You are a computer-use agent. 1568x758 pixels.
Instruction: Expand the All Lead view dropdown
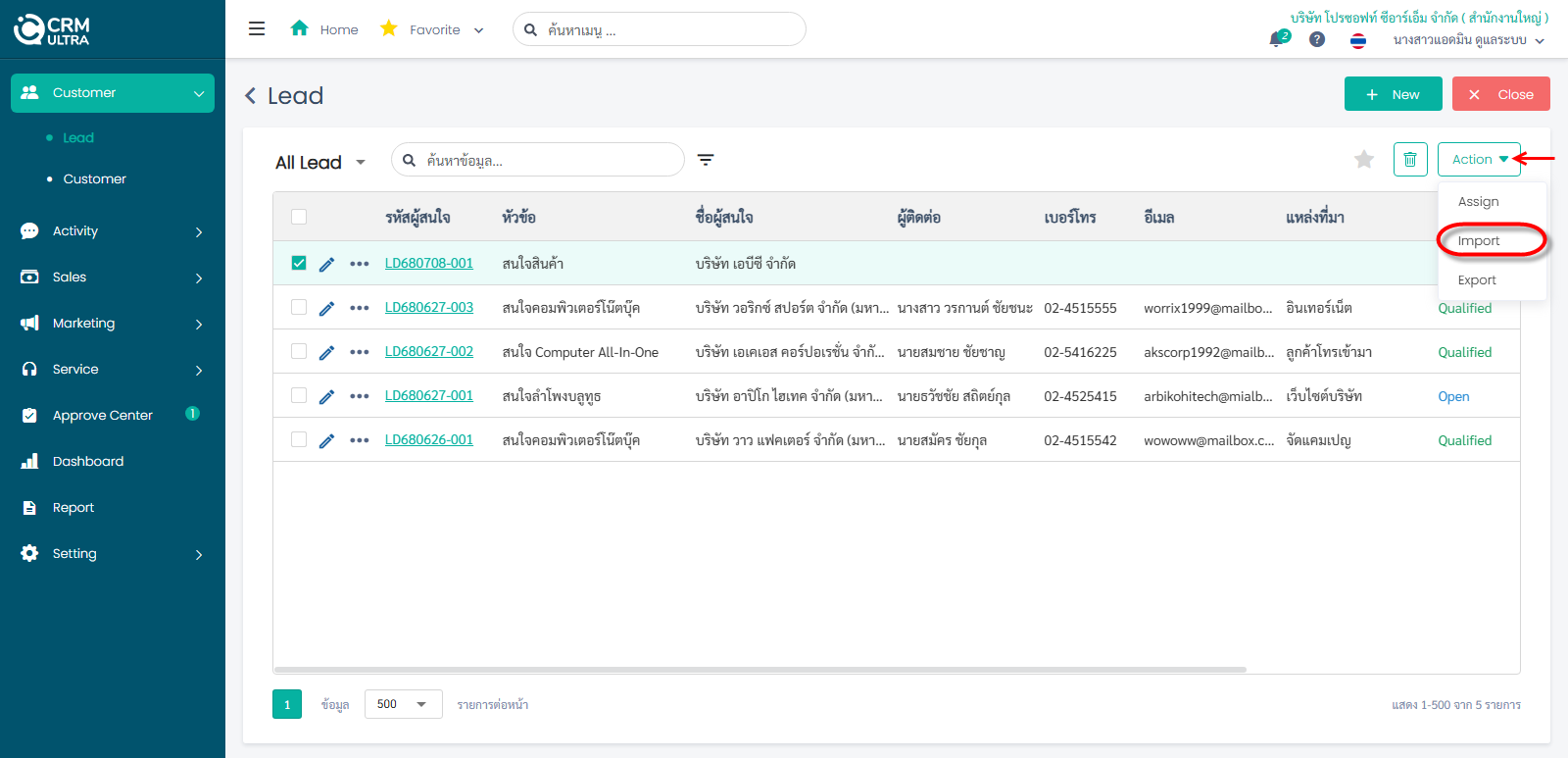pyautogui.click(x=360, y=163)
